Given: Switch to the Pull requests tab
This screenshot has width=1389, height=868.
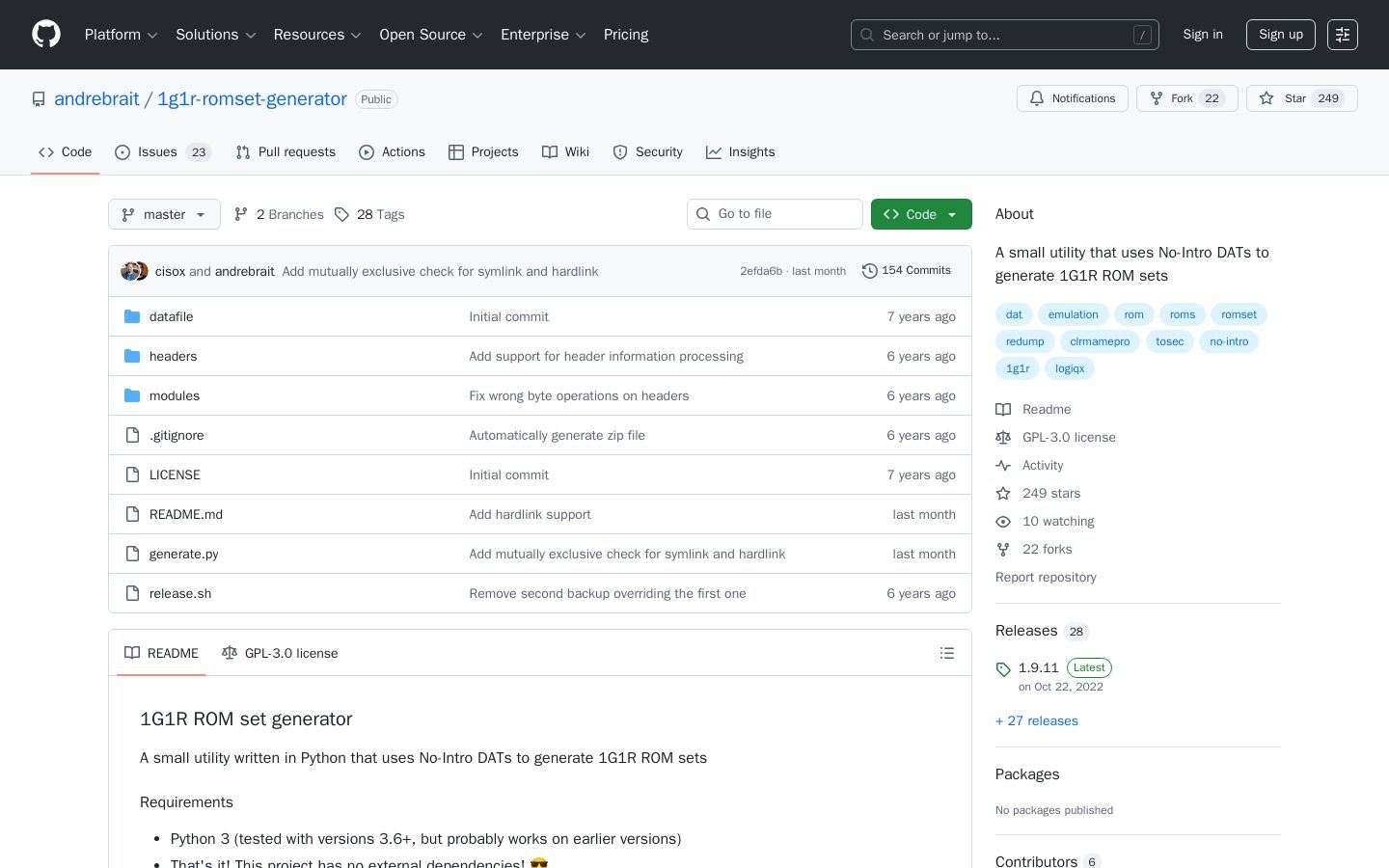Looking at the screenshot, I should [286, 152].
